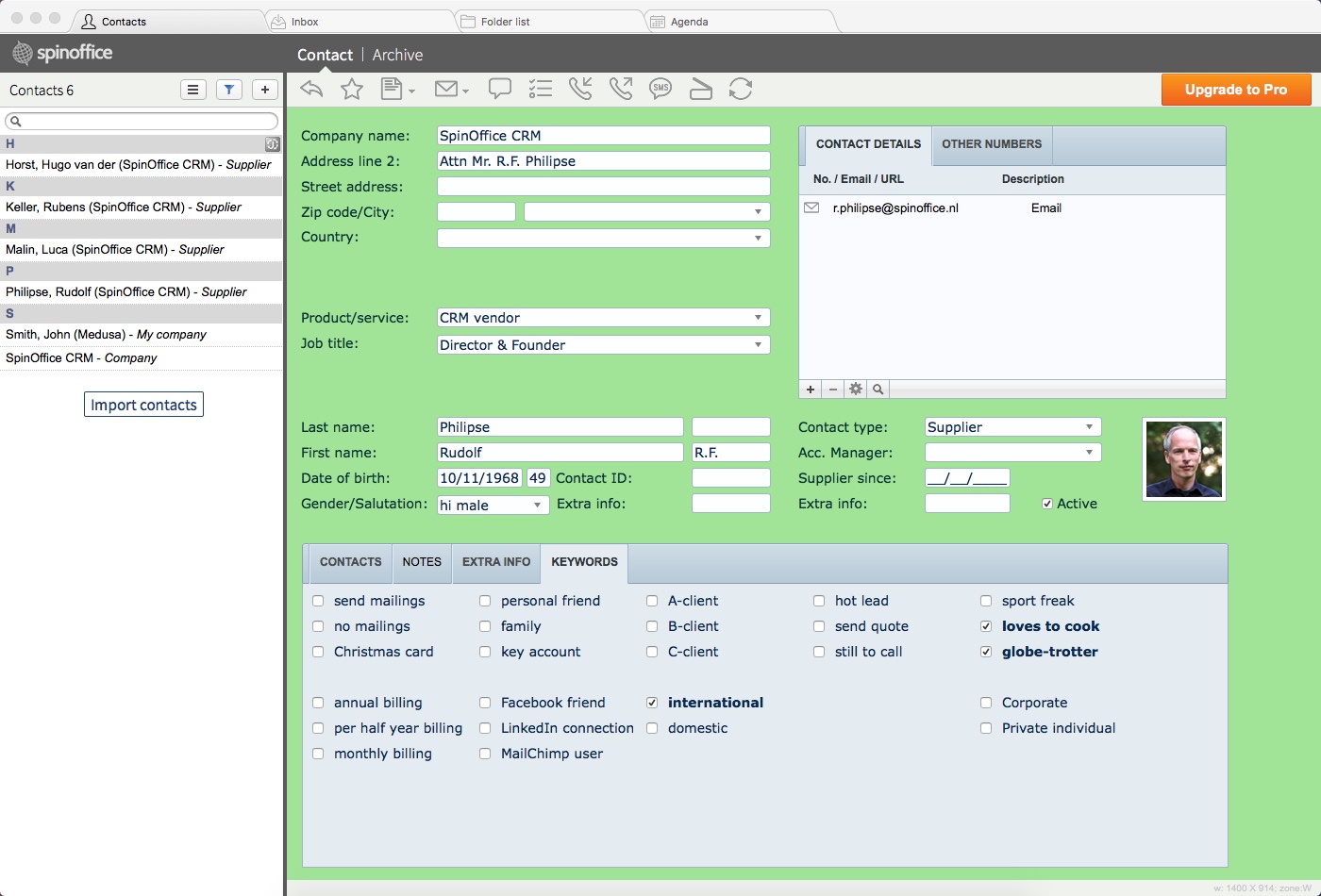1321x896 pixels.
Task: Mark contact as favorite with star icon
Action: coord(352,89)
